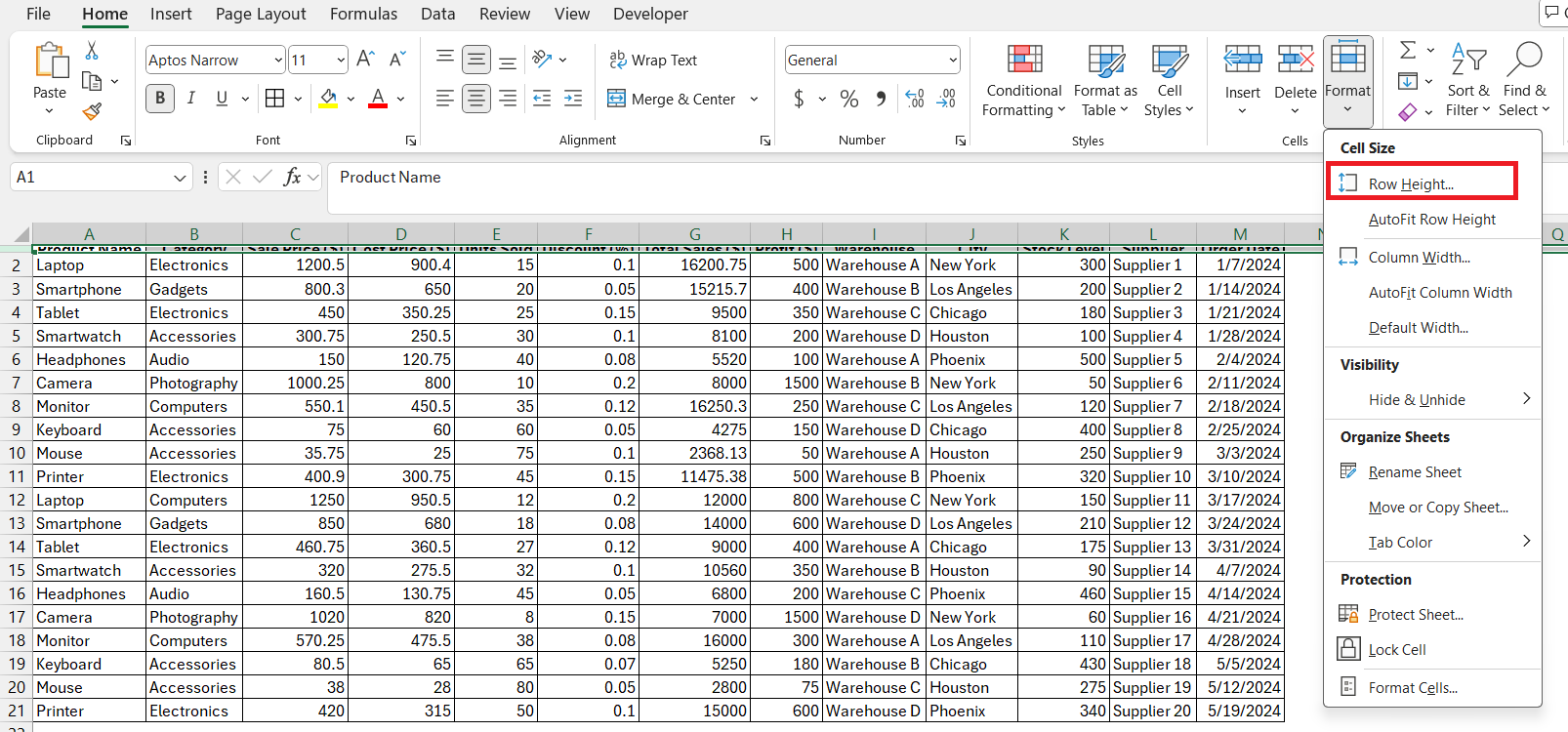Select column header C
This screenshot has width=1568, height=732.
(296, 233)
